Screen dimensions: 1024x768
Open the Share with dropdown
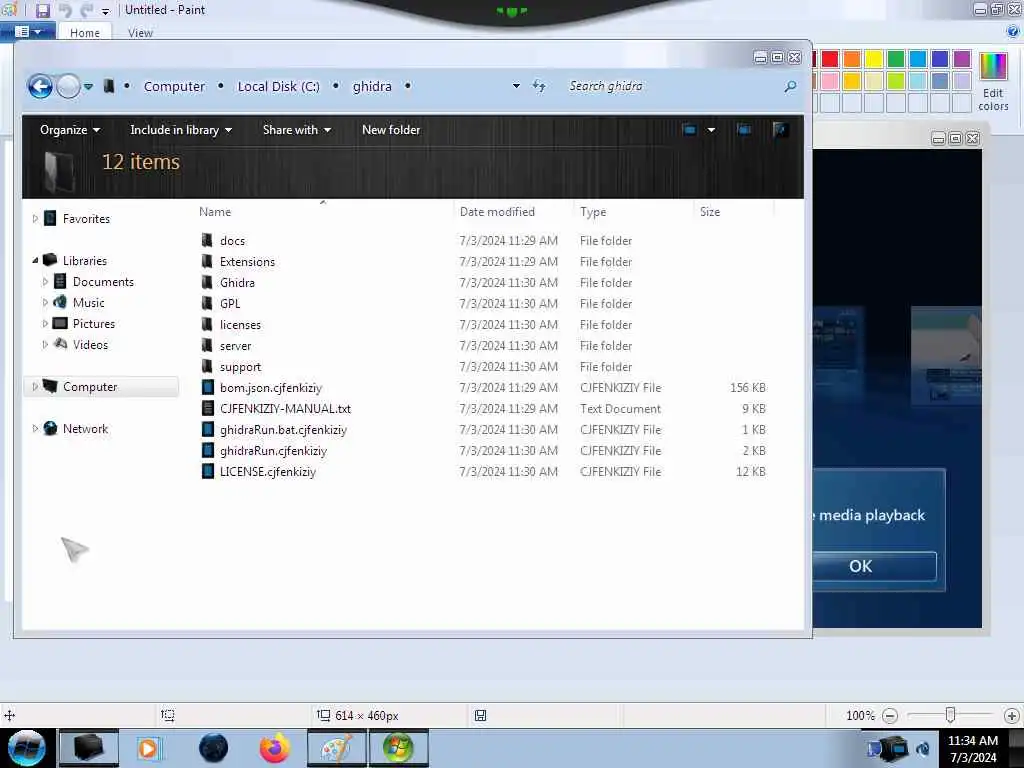296,130
